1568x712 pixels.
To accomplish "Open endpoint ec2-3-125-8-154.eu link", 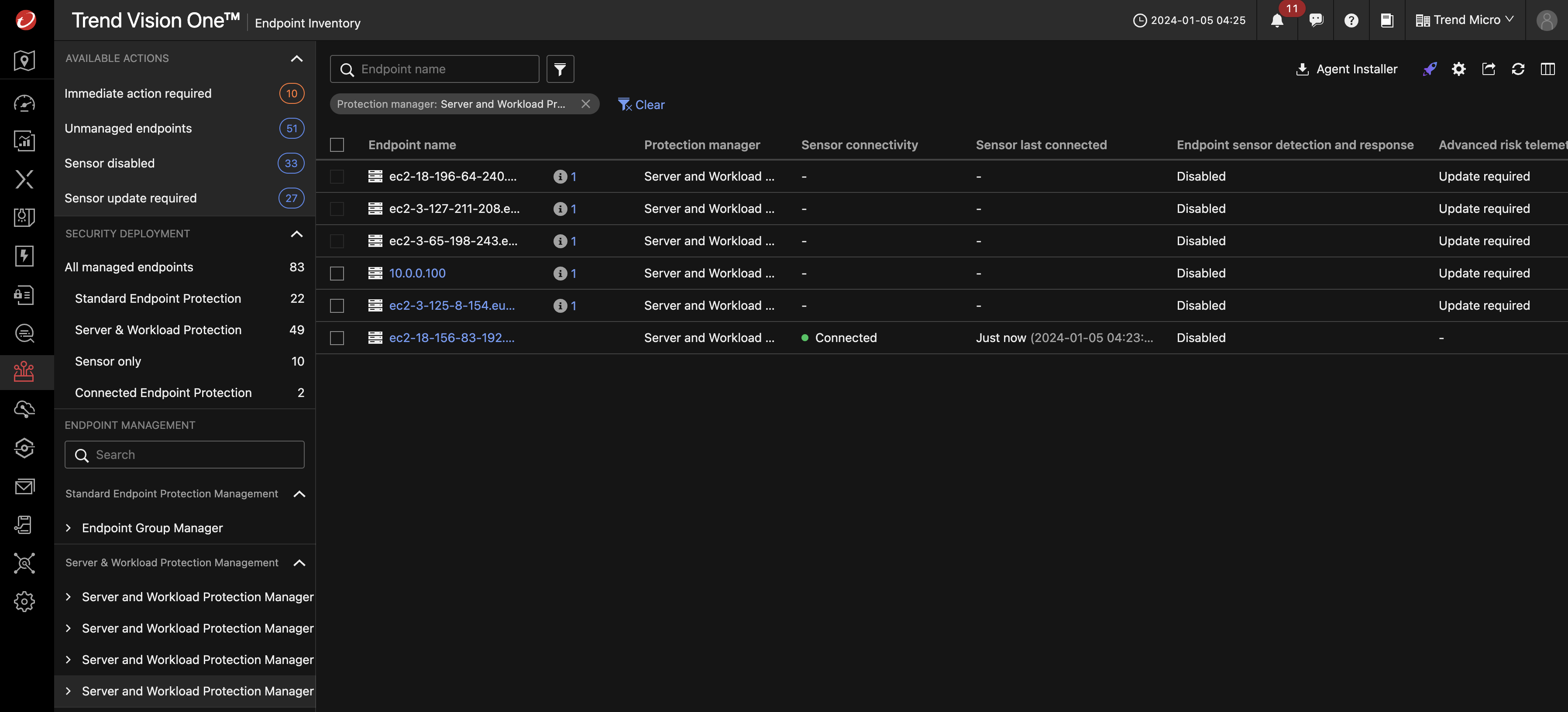I will pos(452,305).
